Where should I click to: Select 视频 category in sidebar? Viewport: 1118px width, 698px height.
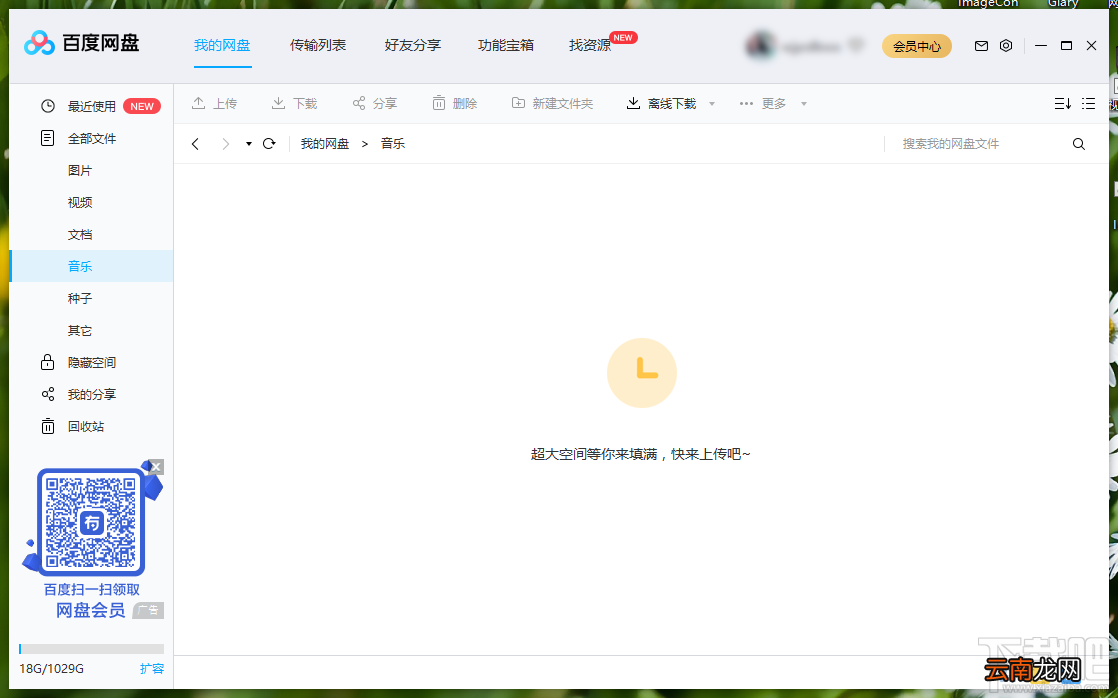(x=80, y=202)
